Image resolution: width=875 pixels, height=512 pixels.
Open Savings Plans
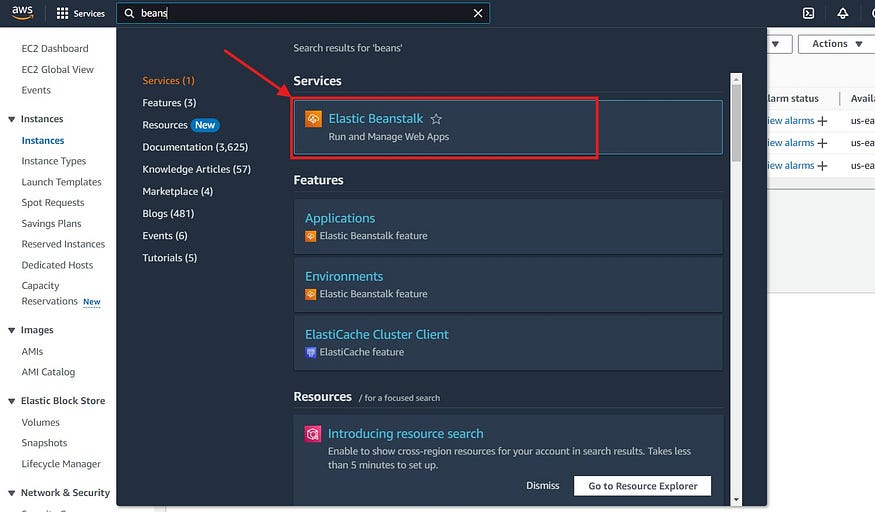(51, 224)
